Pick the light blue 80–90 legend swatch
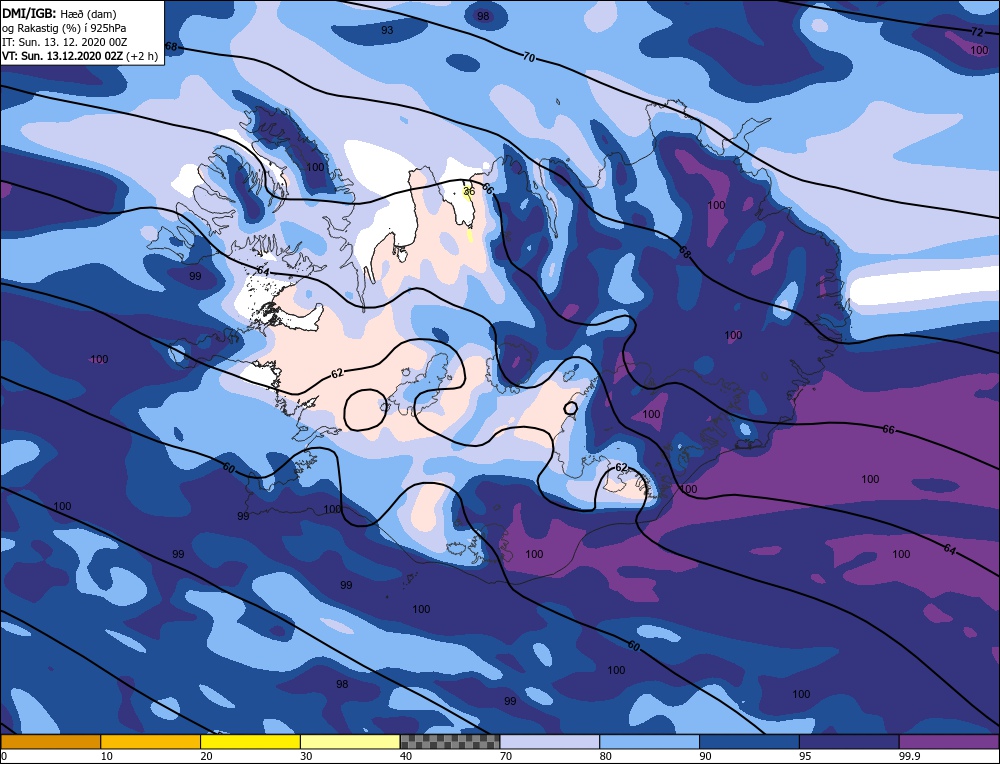 (x=649, y=742)
